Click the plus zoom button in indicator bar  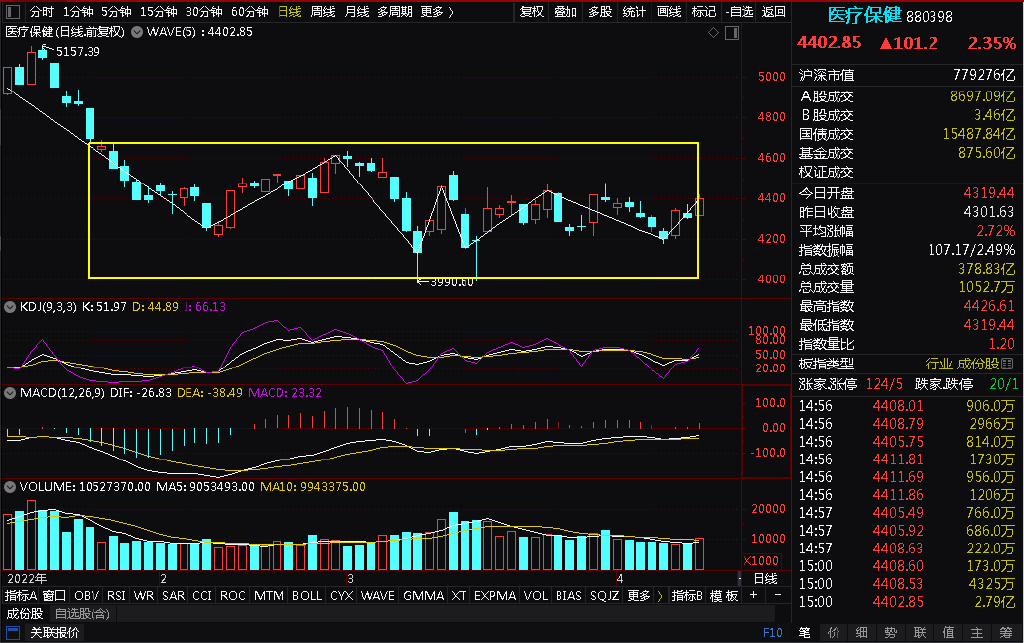(x=753, y=595)
